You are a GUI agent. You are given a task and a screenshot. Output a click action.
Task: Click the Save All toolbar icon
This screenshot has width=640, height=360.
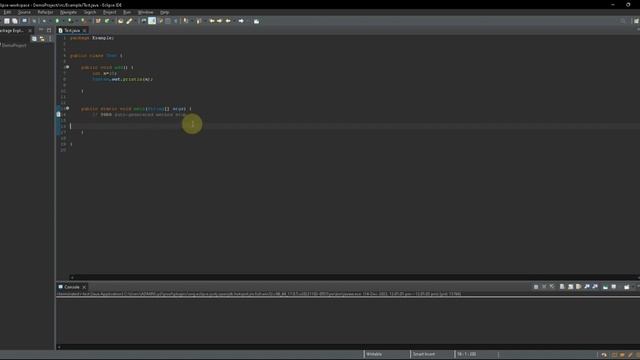(x=15, y=21)
